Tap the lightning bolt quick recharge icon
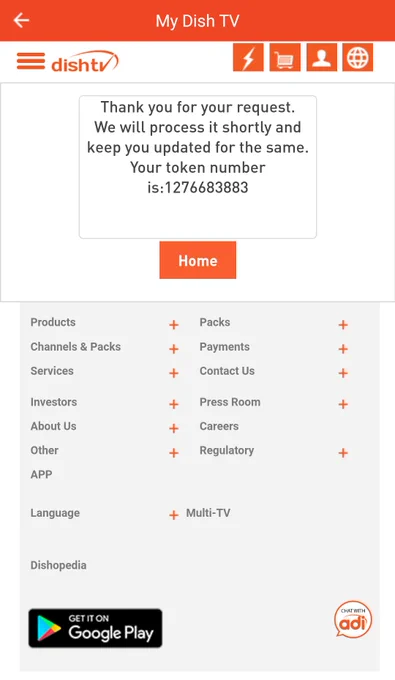Screen dimensions: 395x680 point(248,57)
